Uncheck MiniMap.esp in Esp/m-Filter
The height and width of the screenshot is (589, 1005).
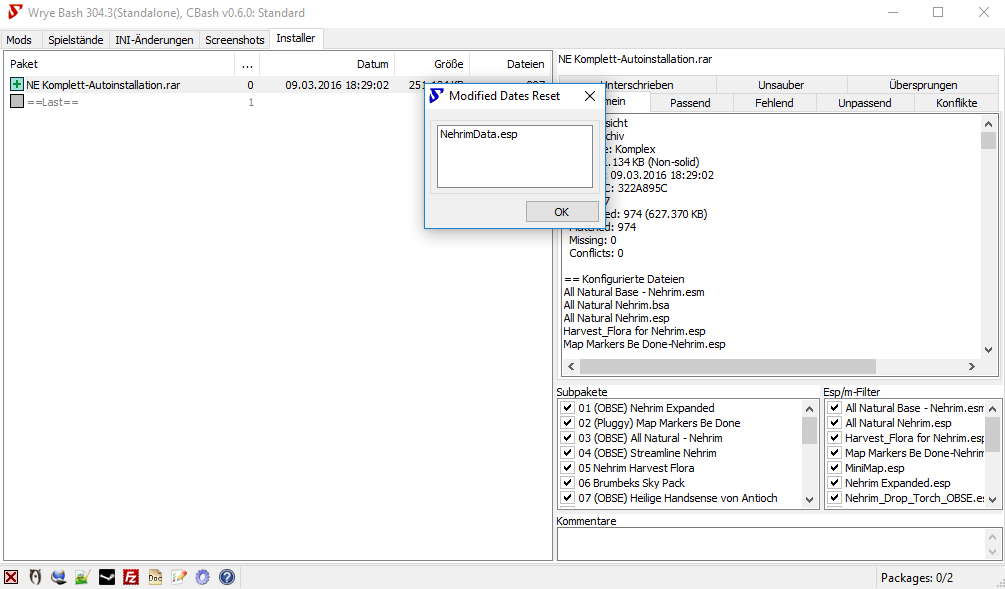835,468
